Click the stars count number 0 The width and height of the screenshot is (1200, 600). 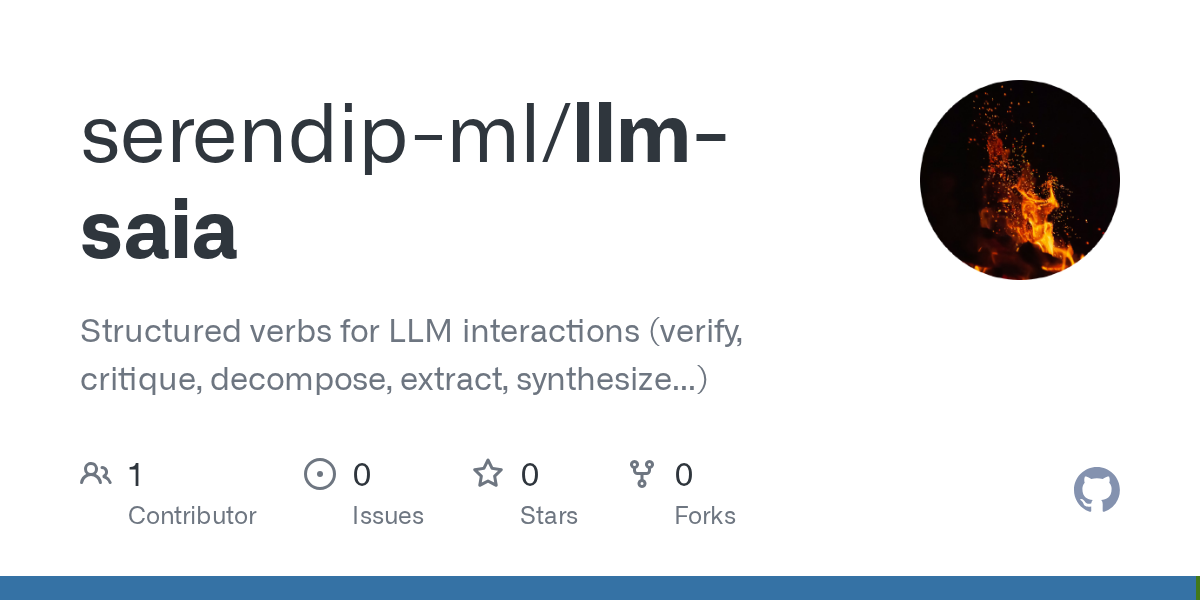530,475
